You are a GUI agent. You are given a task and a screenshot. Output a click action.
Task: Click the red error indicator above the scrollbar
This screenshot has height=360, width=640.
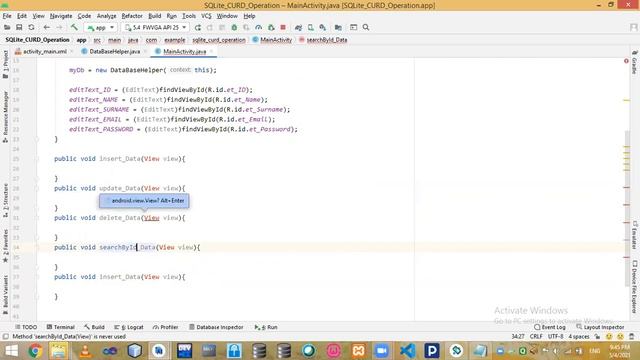(x=626, y=61)
